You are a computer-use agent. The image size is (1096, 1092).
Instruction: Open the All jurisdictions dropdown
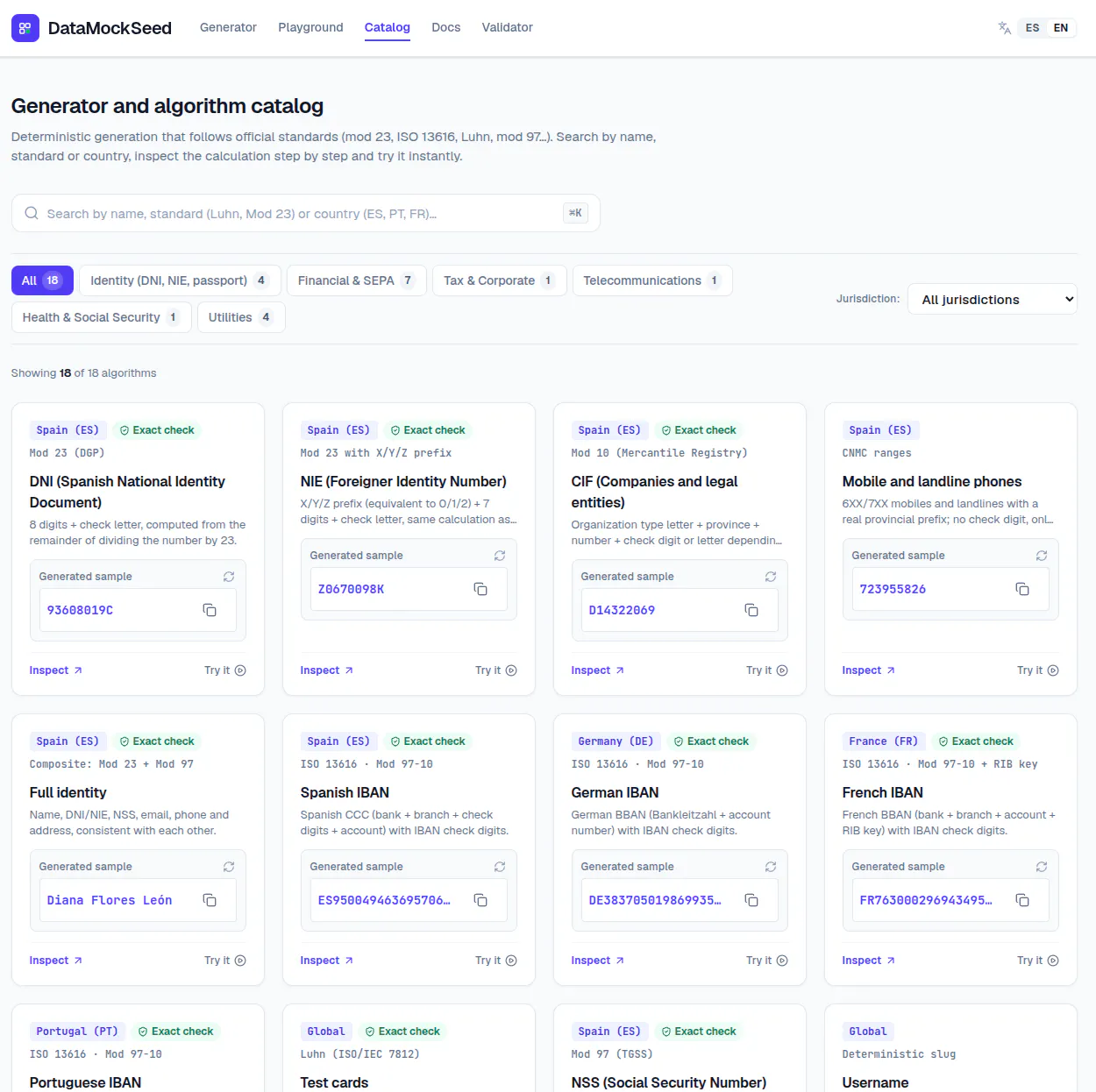[993, 299]
